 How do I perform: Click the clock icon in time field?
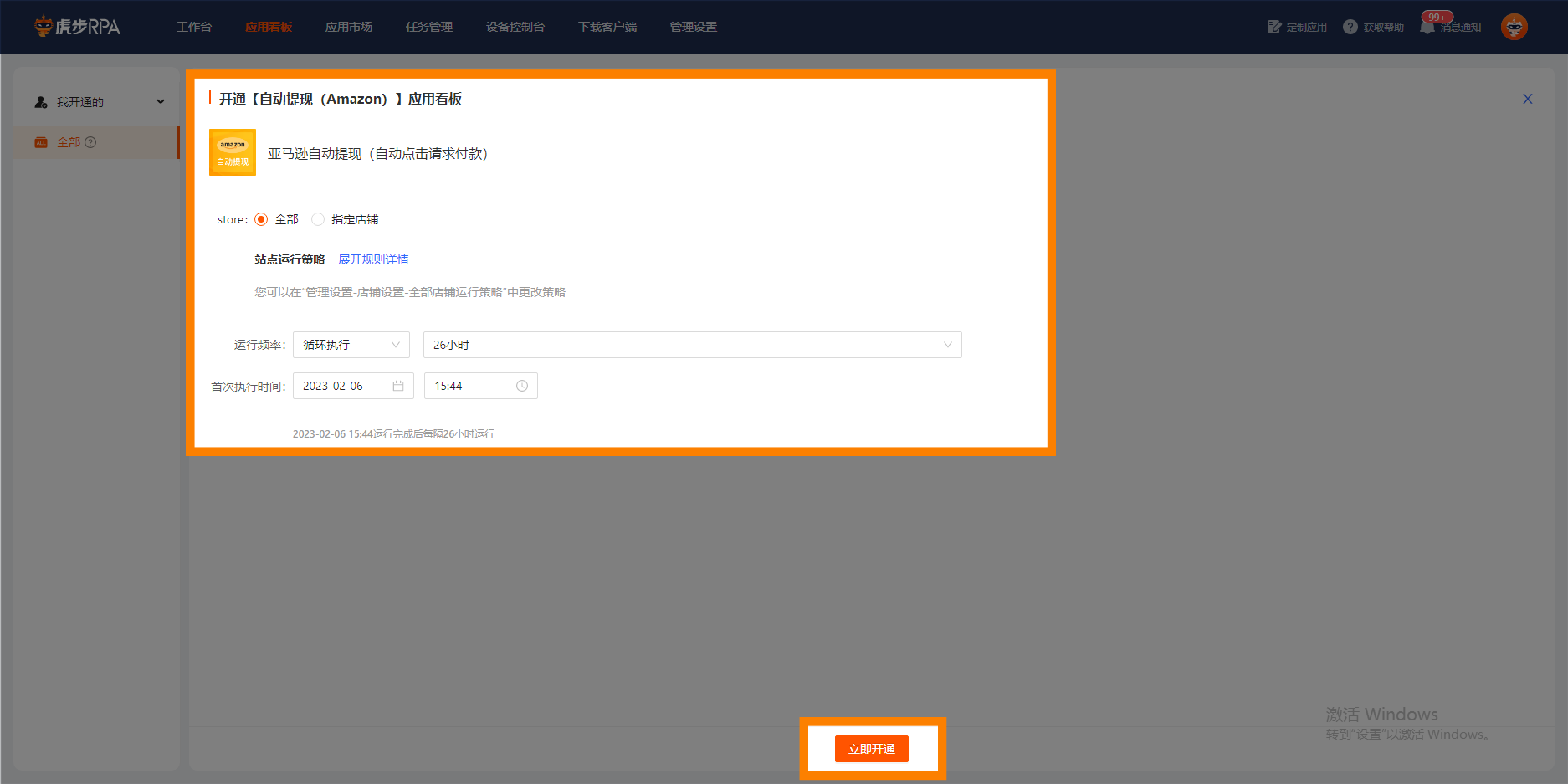[x=522, y=386]
